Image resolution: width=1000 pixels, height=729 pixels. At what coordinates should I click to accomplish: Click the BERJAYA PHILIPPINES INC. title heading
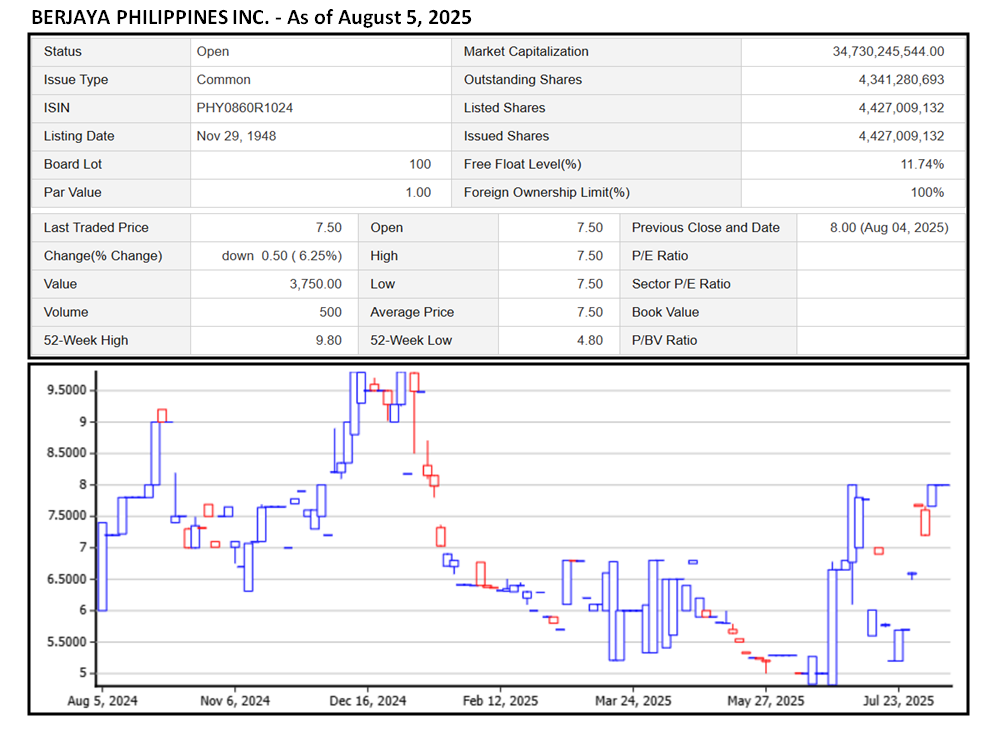[x=251, y=17]
